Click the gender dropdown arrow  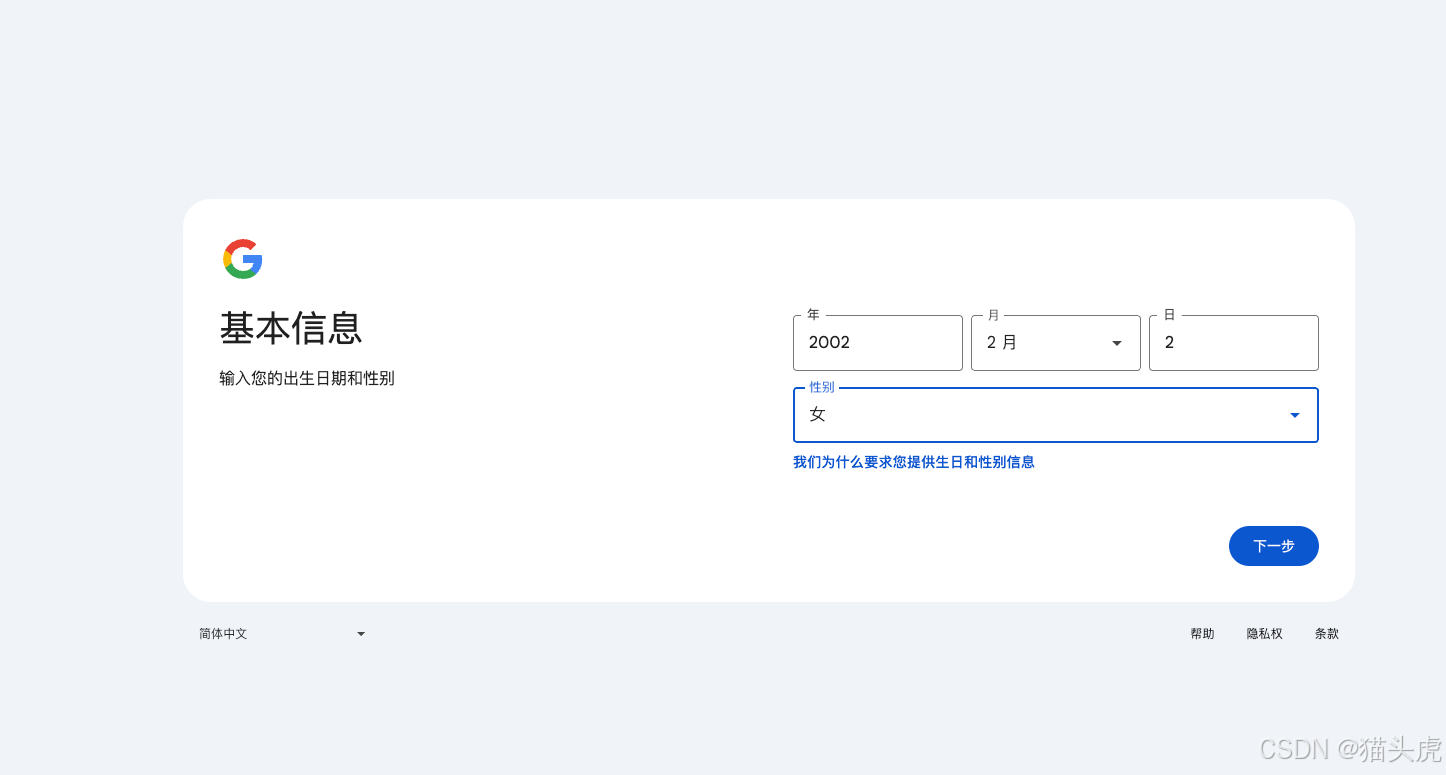pyautogui.click(x=1294, y=414)
